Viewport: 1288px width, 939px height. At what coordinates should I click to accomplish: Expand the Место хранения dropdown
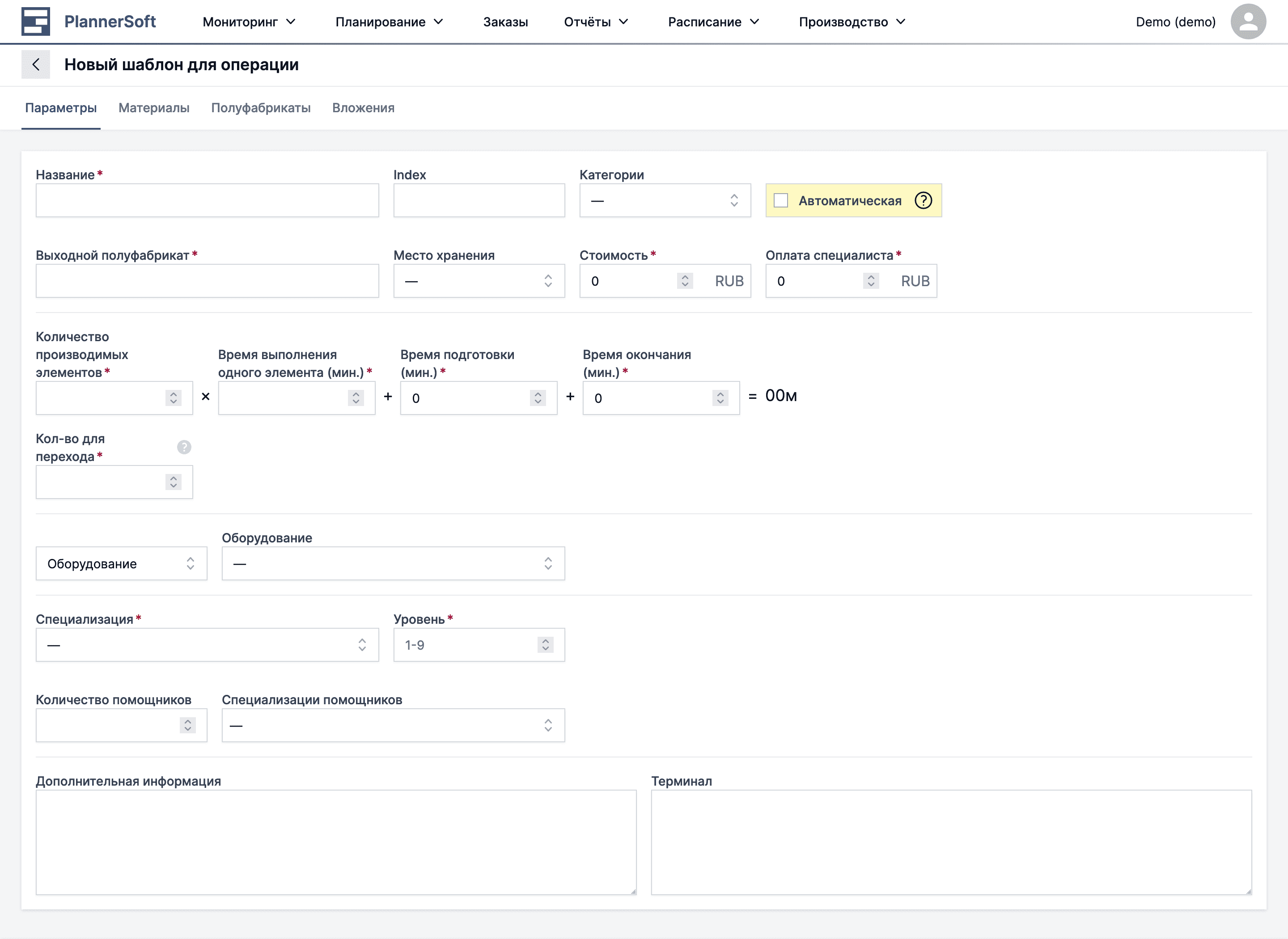tap(479, 281)
